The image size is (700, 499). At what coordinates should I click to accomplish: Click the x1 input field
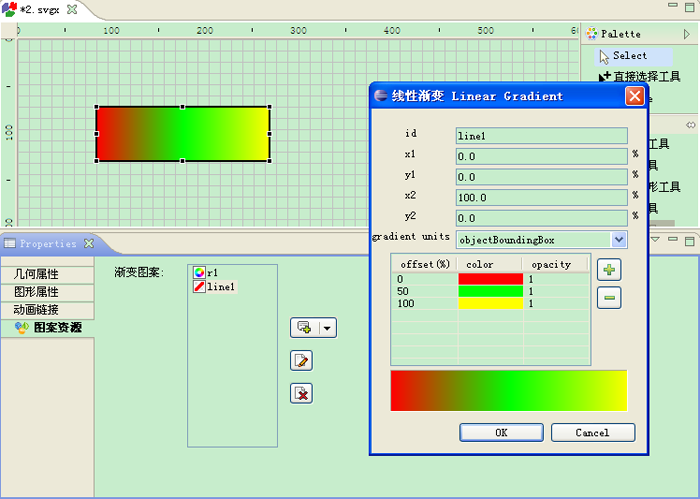tap(542, 156)
